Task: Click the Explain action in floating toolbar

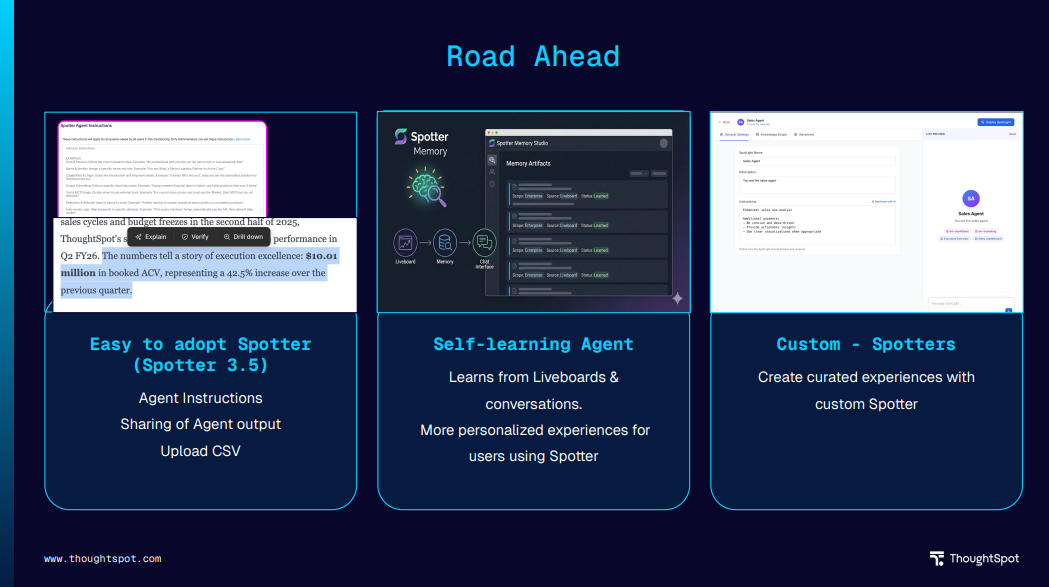Action: pyautogui.click(x=151, y=237)
